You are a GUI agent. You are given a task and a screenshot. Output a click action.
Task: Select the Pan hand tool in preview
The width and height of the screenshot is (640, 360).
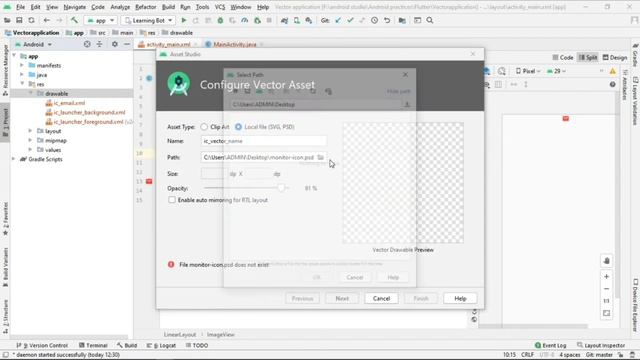(x=607, y=261)
